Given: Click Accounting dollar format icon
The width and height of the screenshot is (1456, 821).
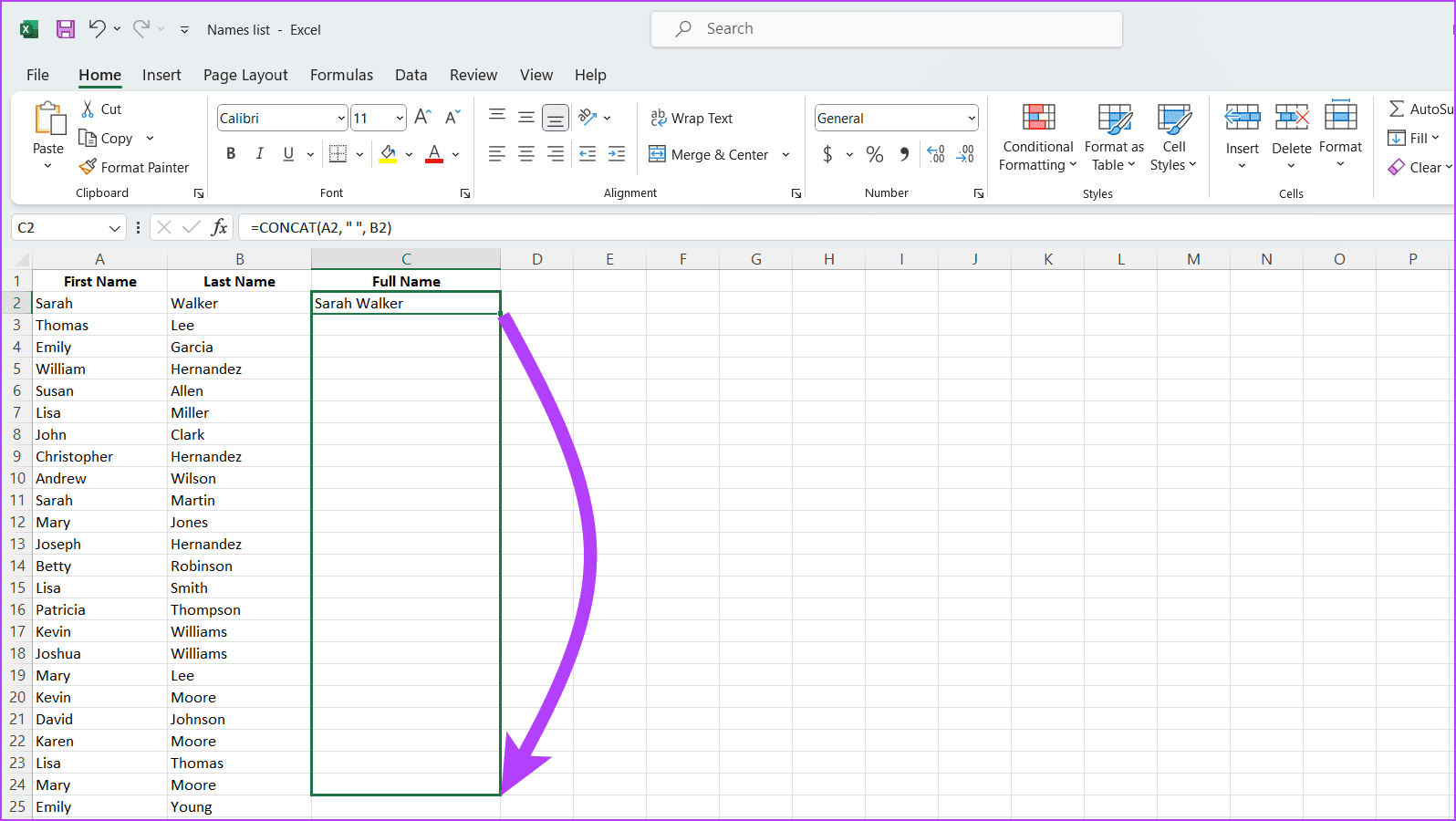Looking at the screenshot, I should pyautogui.click(x=827, y=154).
